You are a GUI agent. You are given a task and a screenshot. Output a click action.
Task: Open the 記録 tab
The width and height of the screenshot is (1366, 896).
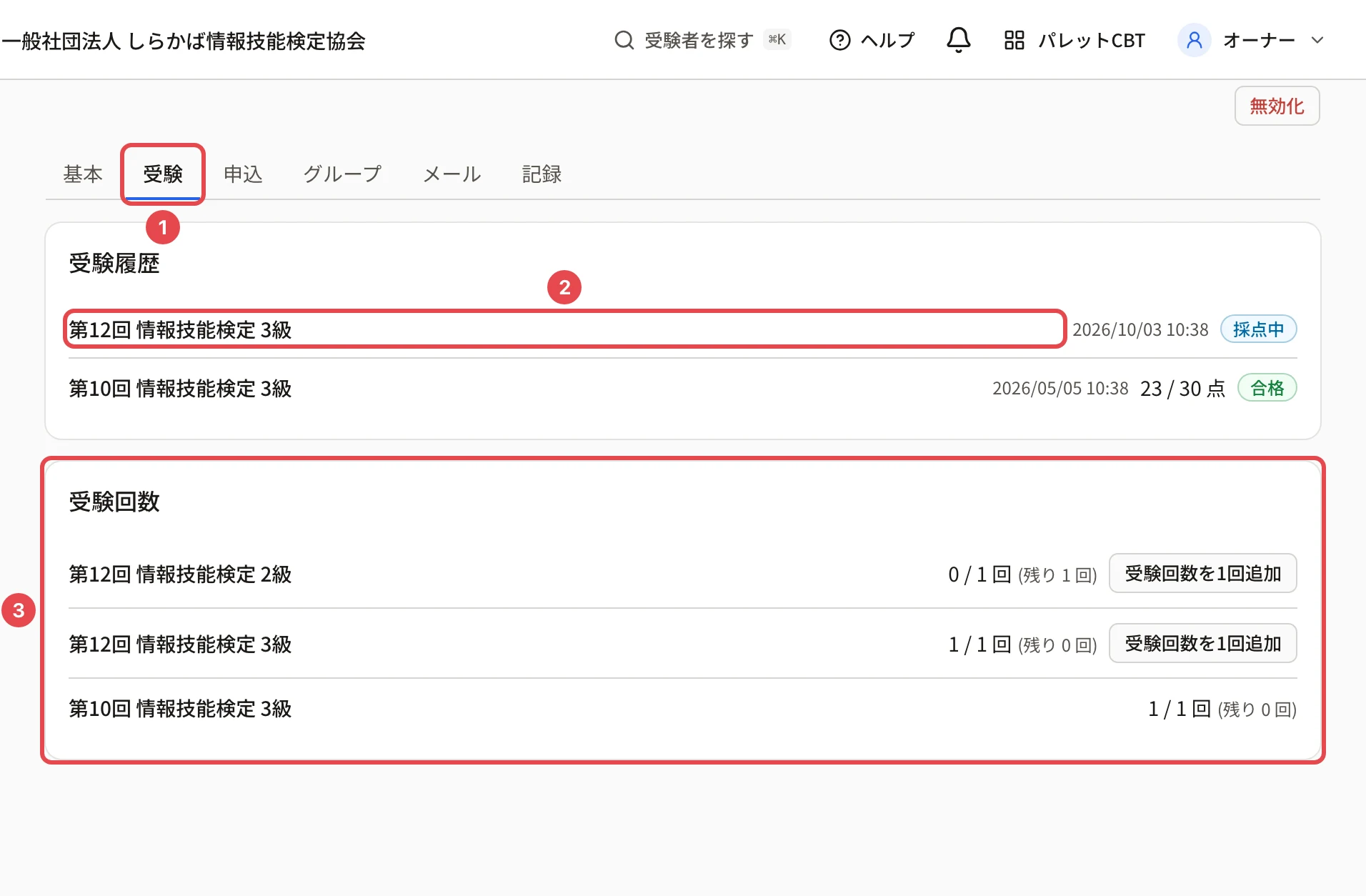click(x=542, y=174)
